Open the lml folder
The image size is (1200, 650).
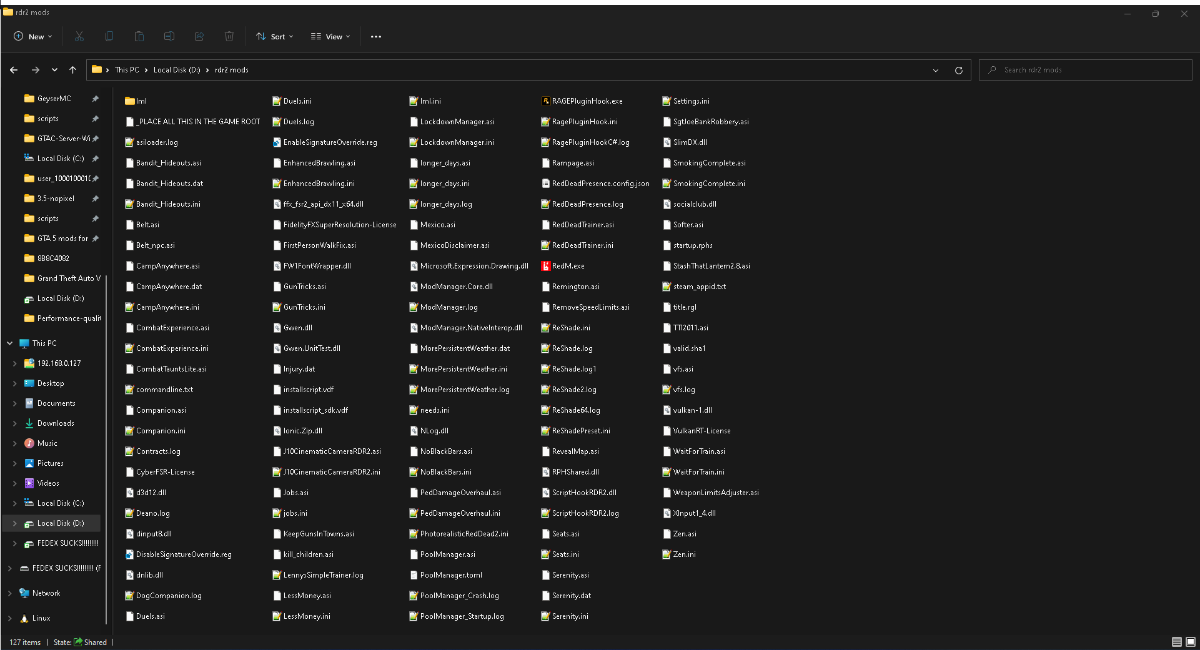coord(141,101)
